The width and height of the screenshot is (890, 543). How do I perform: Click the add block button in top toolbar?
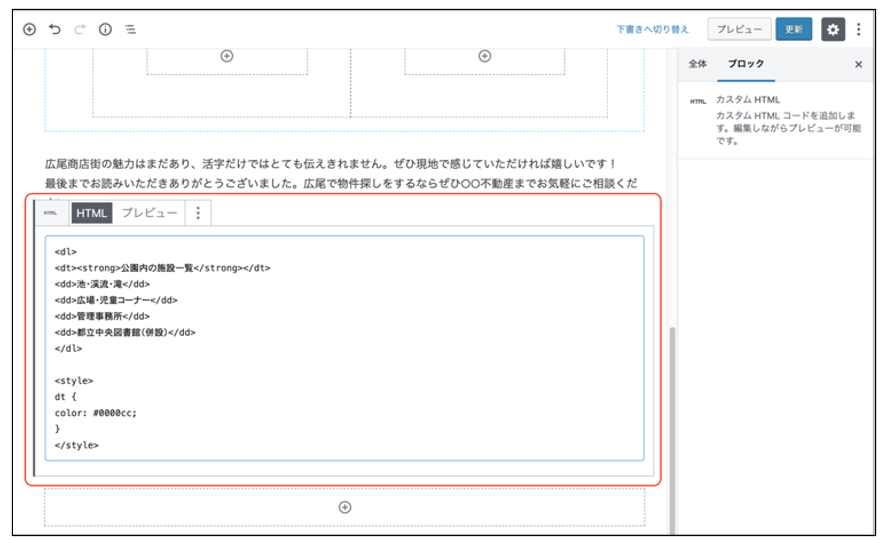pos(29,29)
